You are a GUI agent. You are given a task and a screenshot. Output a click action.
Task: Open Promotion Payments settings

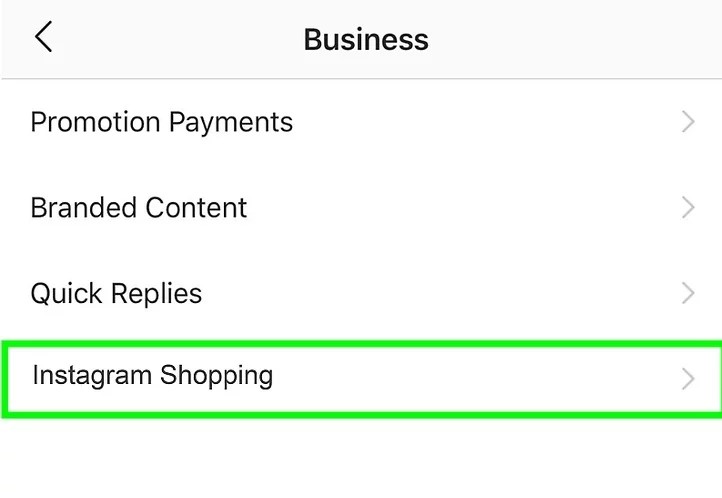[x=161, y=122]
